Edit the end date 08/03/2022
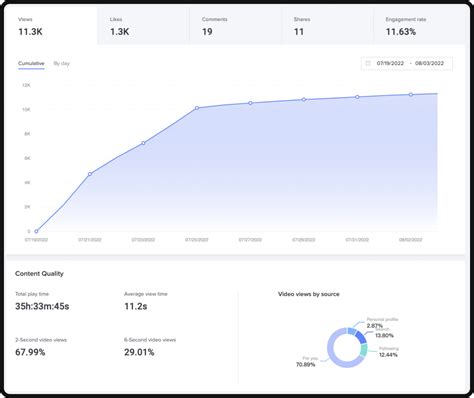This screenshot has width=474, height=398. pyautogui.click(x=429, y=63)
